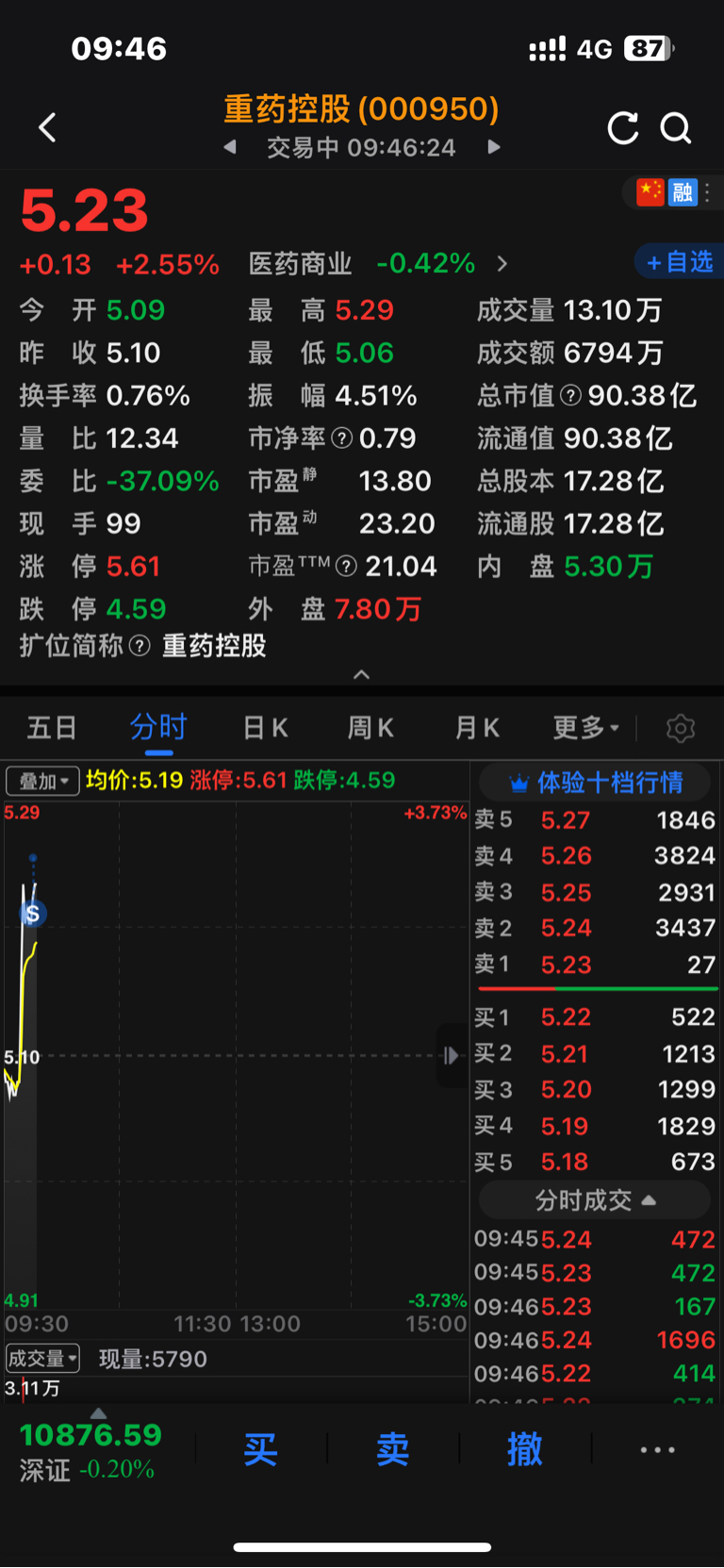Collapse the 分时成交 list header

[595, 1200]
